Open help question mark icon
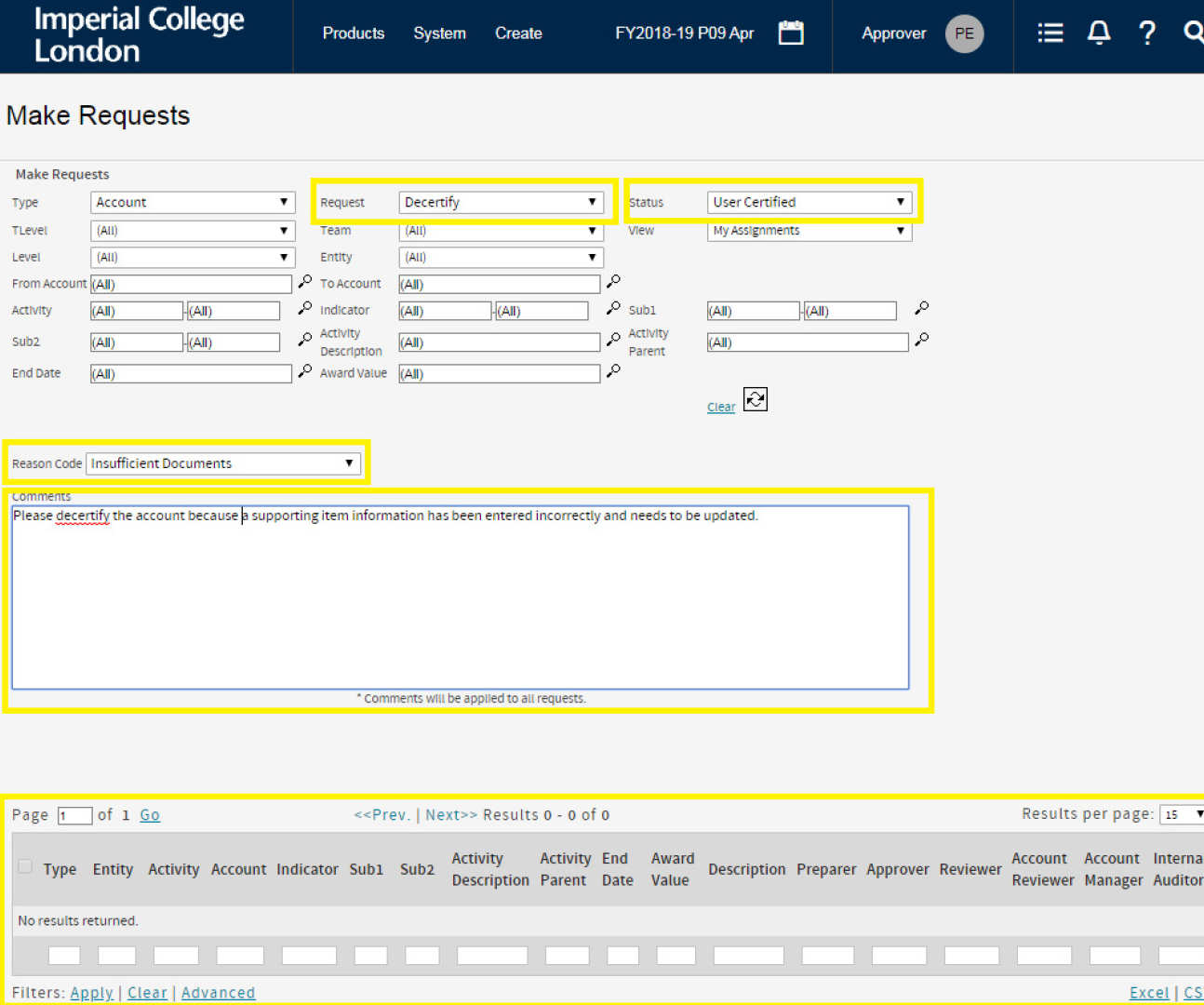This screenshot has width=1204, height=1005. tap(1146, 33)
